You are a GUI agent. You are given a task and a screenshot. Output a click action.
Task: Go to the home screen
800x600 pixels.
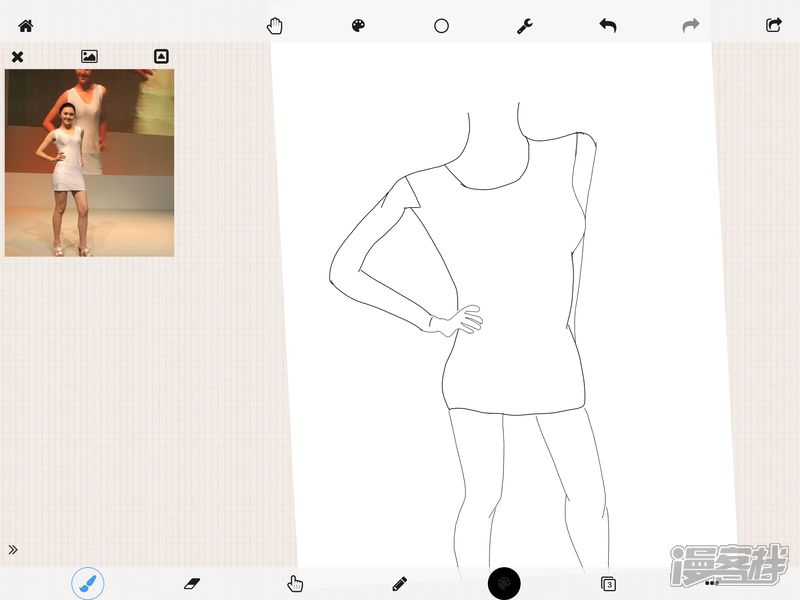pos(26,26)
